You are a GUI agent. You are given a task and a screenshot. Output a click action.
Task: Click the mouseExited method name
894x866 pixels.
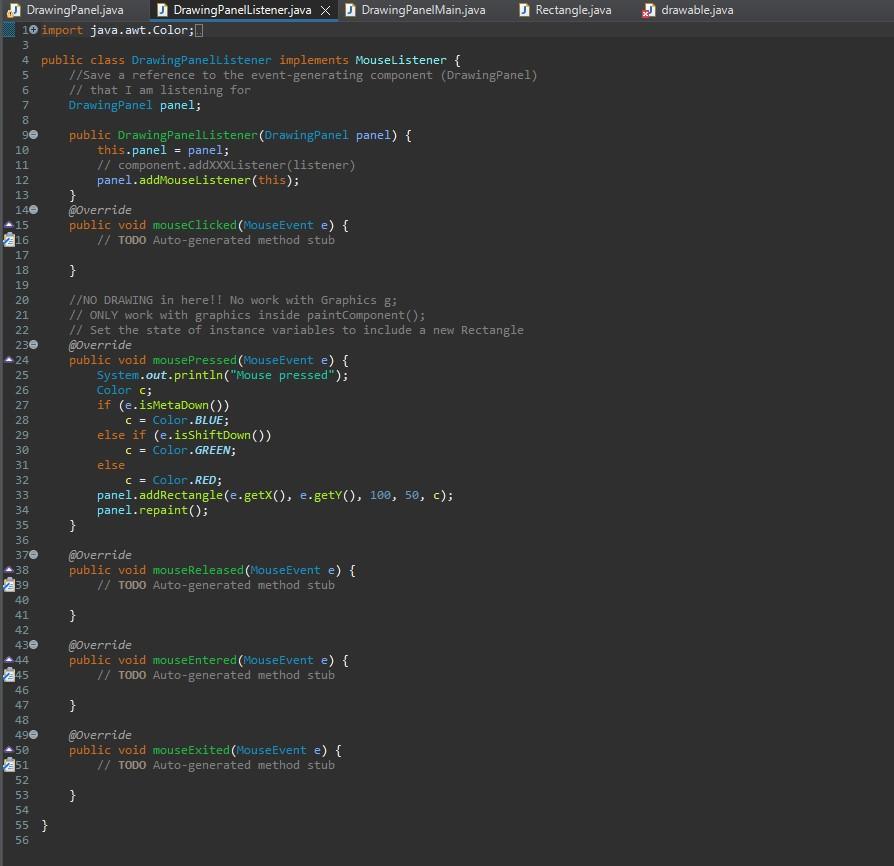pos(191,750)
